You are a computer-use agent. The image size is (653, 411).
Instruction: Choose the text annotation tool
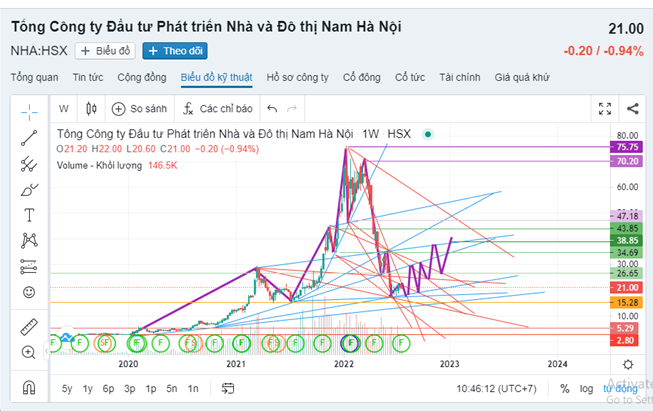pyautogui.click(x=30, y=214)
